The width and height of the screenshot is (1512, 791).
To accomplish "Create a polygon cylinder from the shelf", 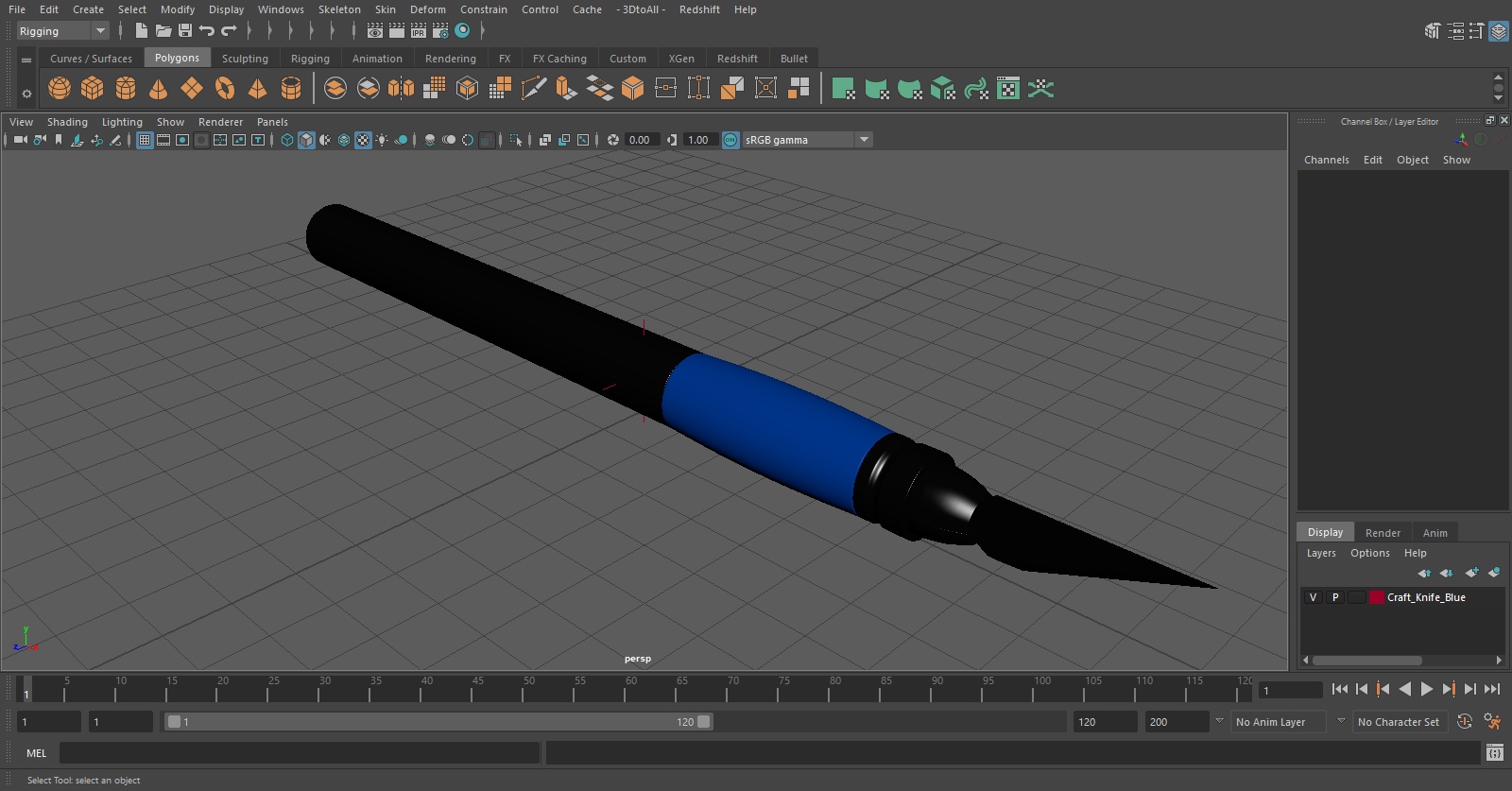I will (x=126, y=89).
